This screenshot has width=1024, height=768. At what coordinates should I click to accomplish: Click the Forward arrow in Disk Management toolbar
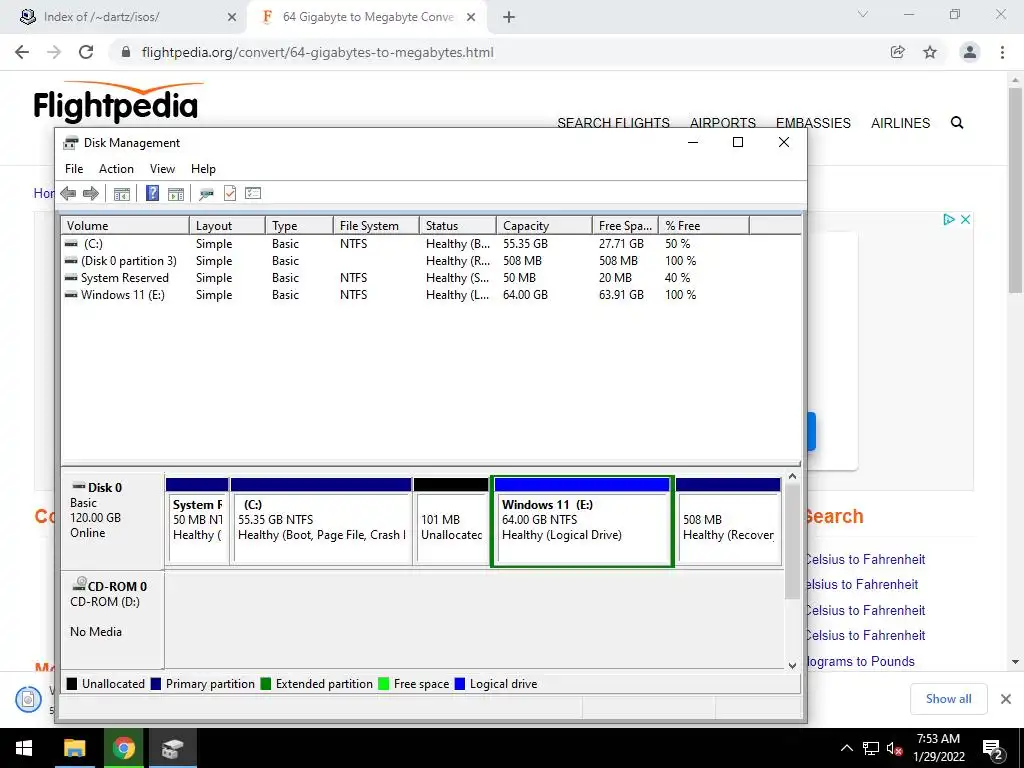pyautogui.click(x=91, y=193)
